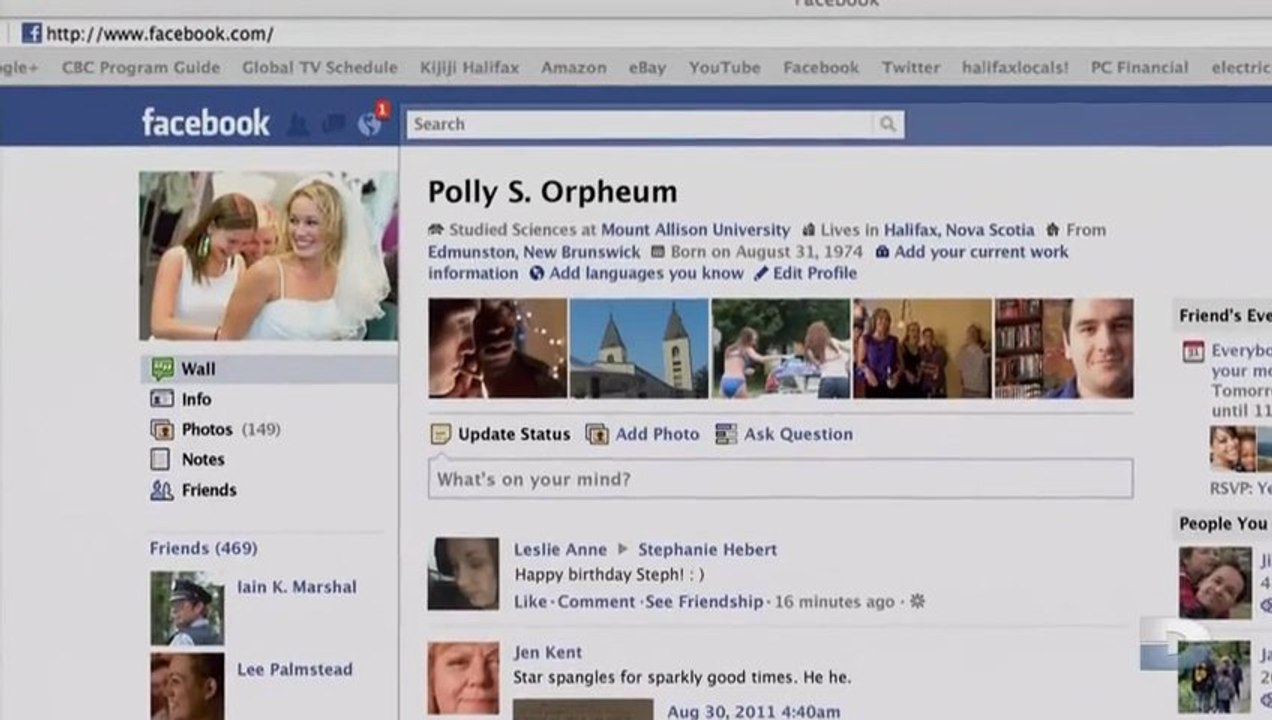This screenshot has height=720, width=1272.
Task: Open the bookshelf man photo thumbnail
Action: 1064,348
